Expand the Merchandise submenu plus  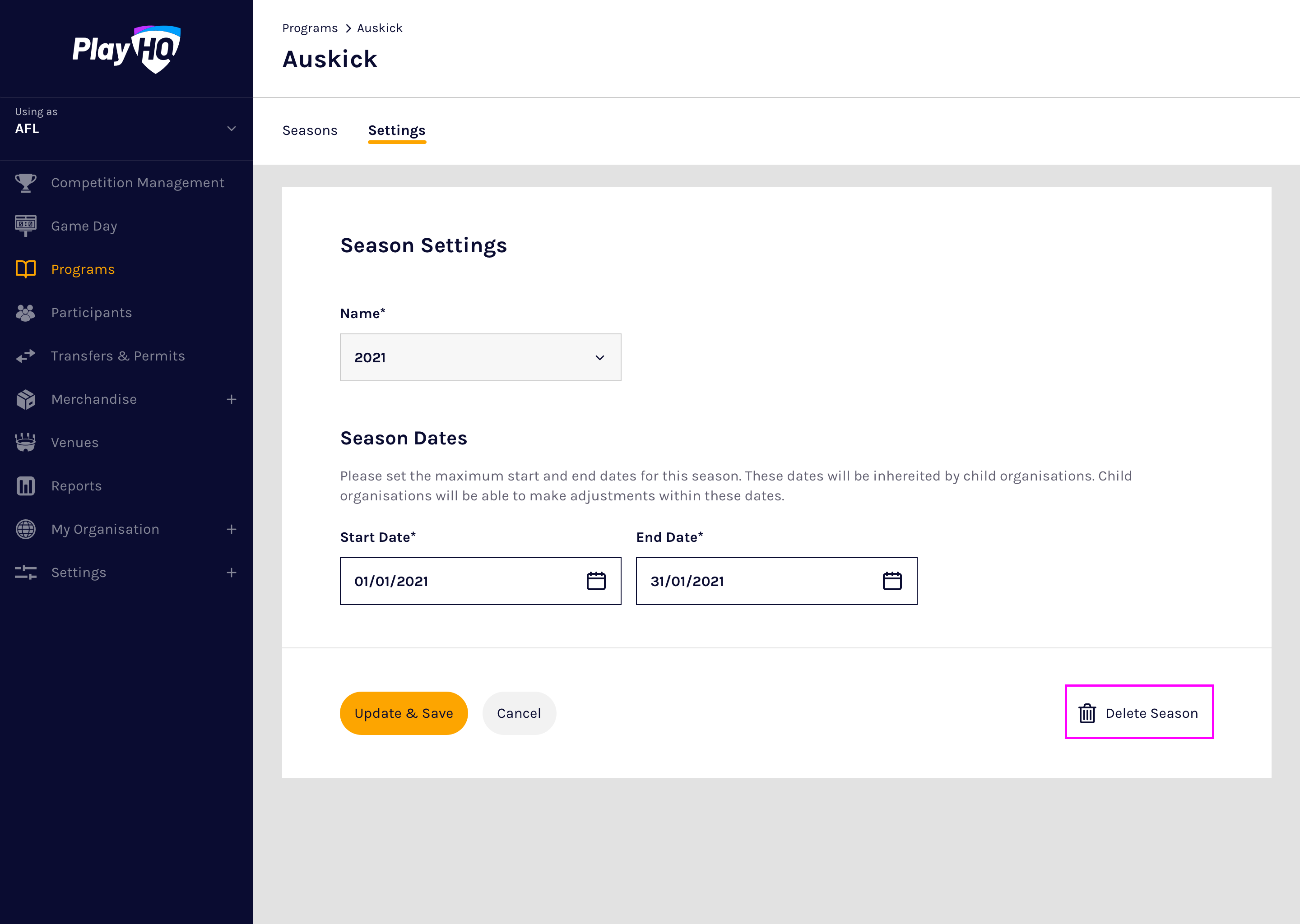pyautogui.click(x=231, y=399)
